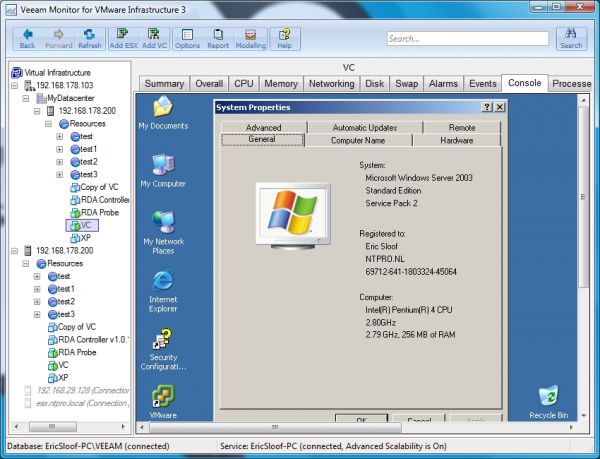600x459 pixels.
Task: Click in the Search input field
Action: (x=468, y=39)
